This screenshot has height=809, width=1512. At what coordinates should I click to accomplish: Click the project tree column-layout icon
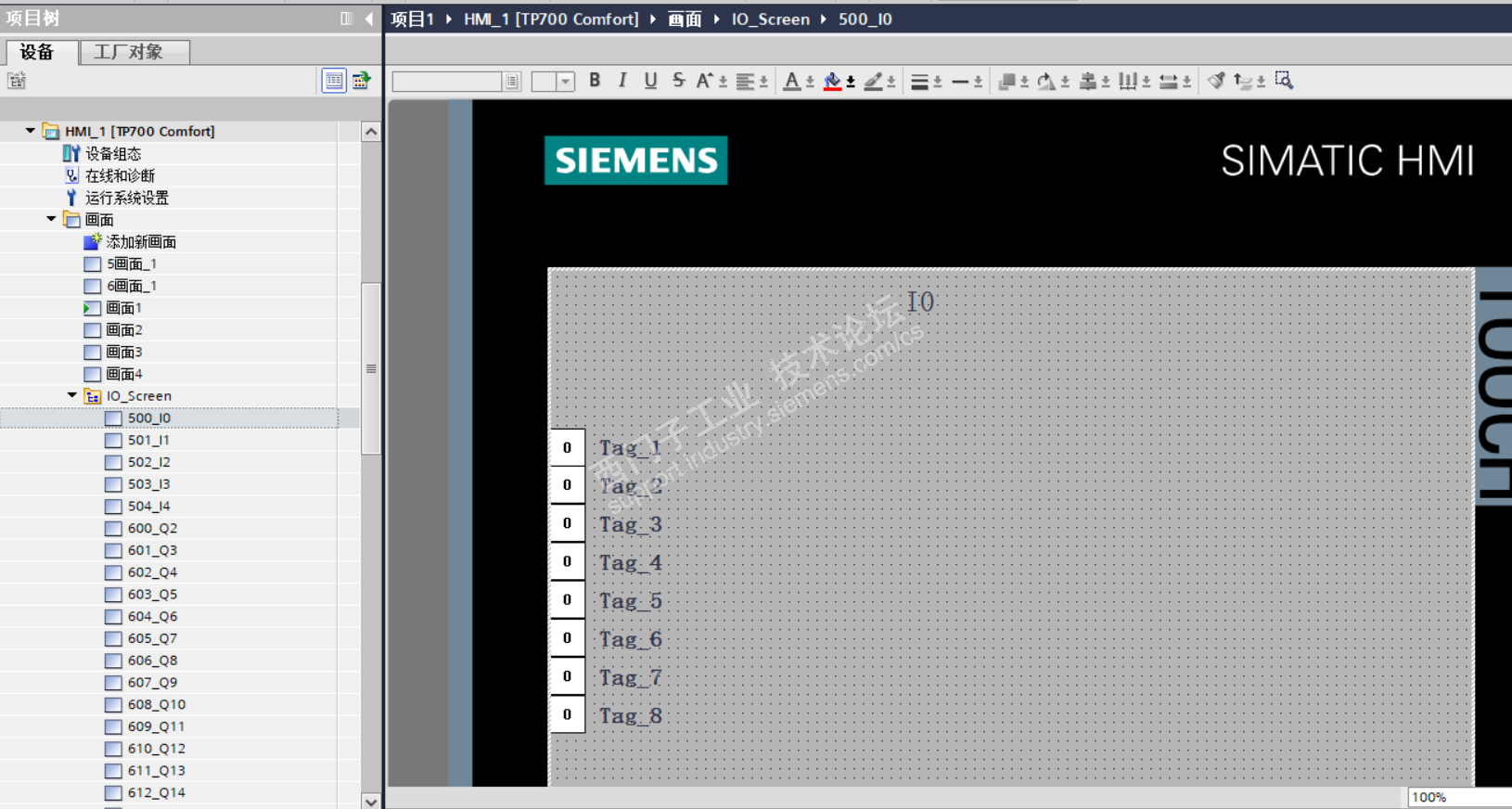point(347,19)
